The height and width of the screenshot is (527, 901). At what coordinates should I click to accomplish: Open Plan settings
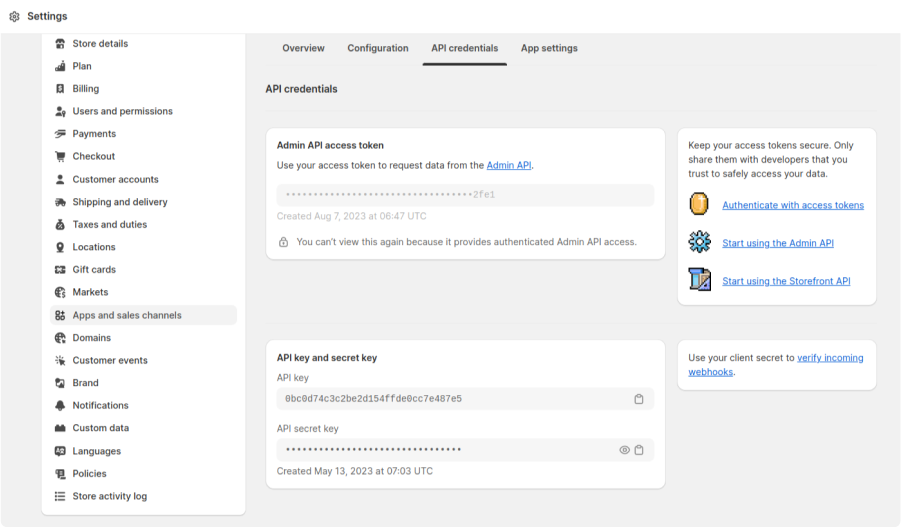82,66
